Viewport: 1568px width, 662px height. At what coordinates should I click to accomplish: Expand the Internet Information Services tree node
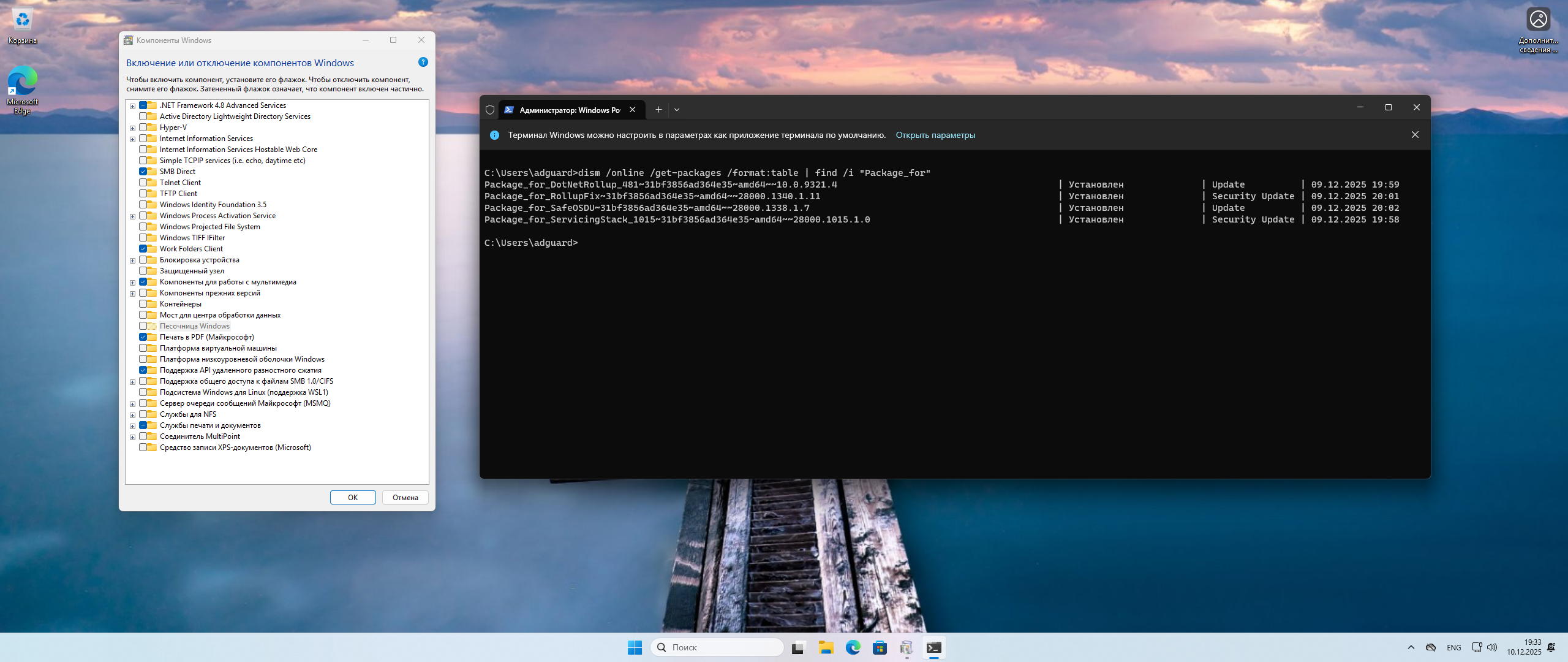[x=132, y=139]
